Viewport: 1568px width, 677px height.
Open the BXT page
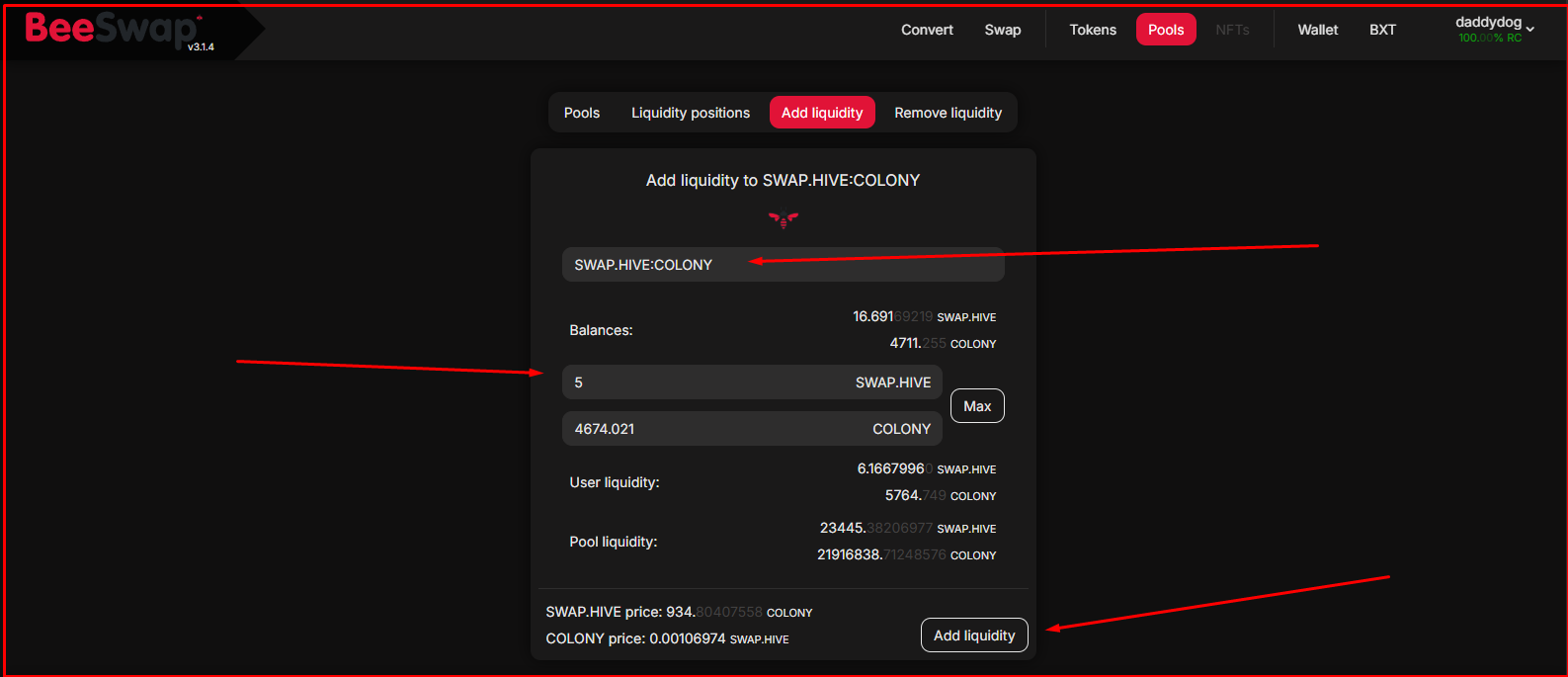pyautogui.click(x=1382, y=30)
